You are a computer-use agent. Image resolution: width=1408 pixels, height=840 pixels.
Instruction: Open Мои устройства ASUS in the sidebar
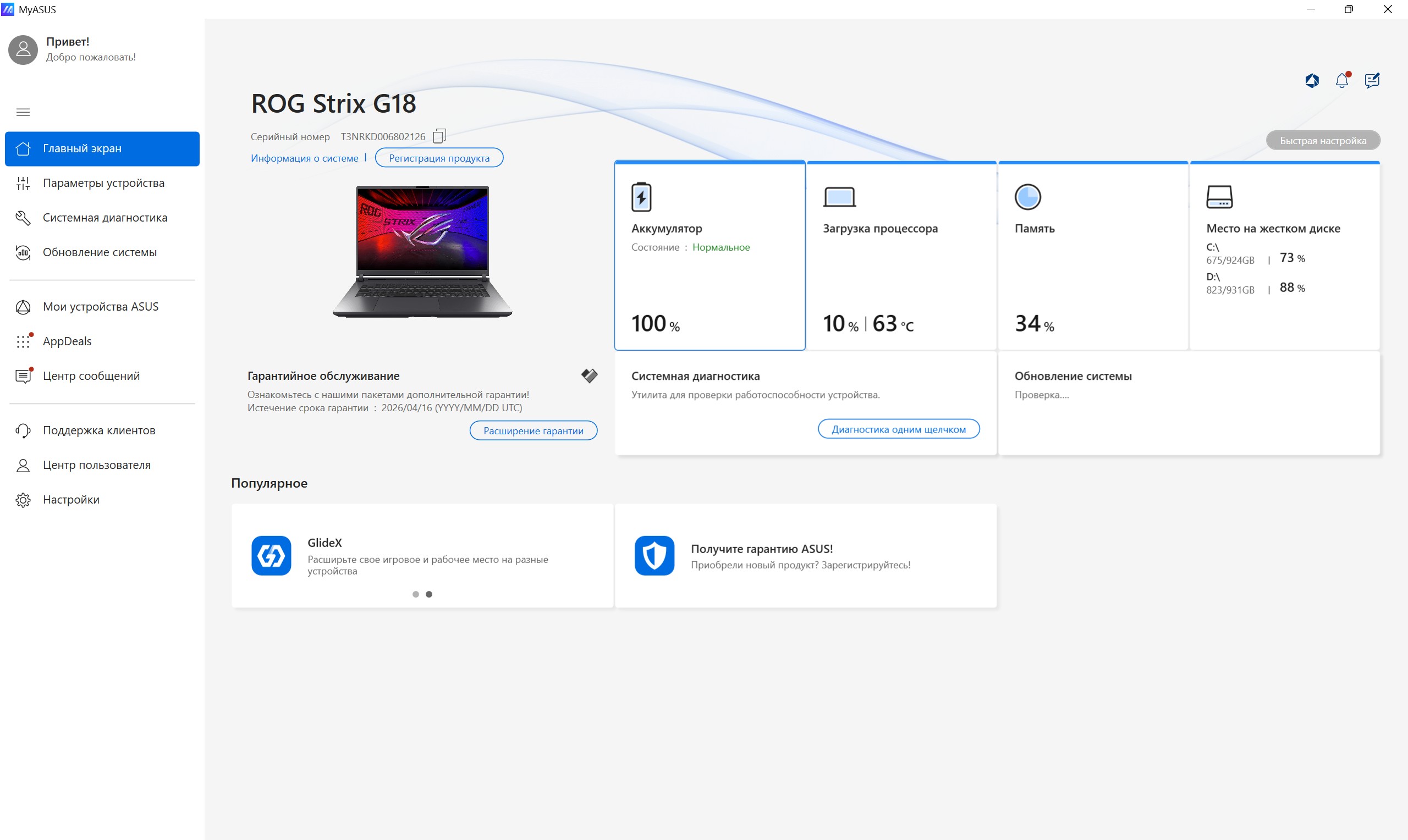[102, 307]
